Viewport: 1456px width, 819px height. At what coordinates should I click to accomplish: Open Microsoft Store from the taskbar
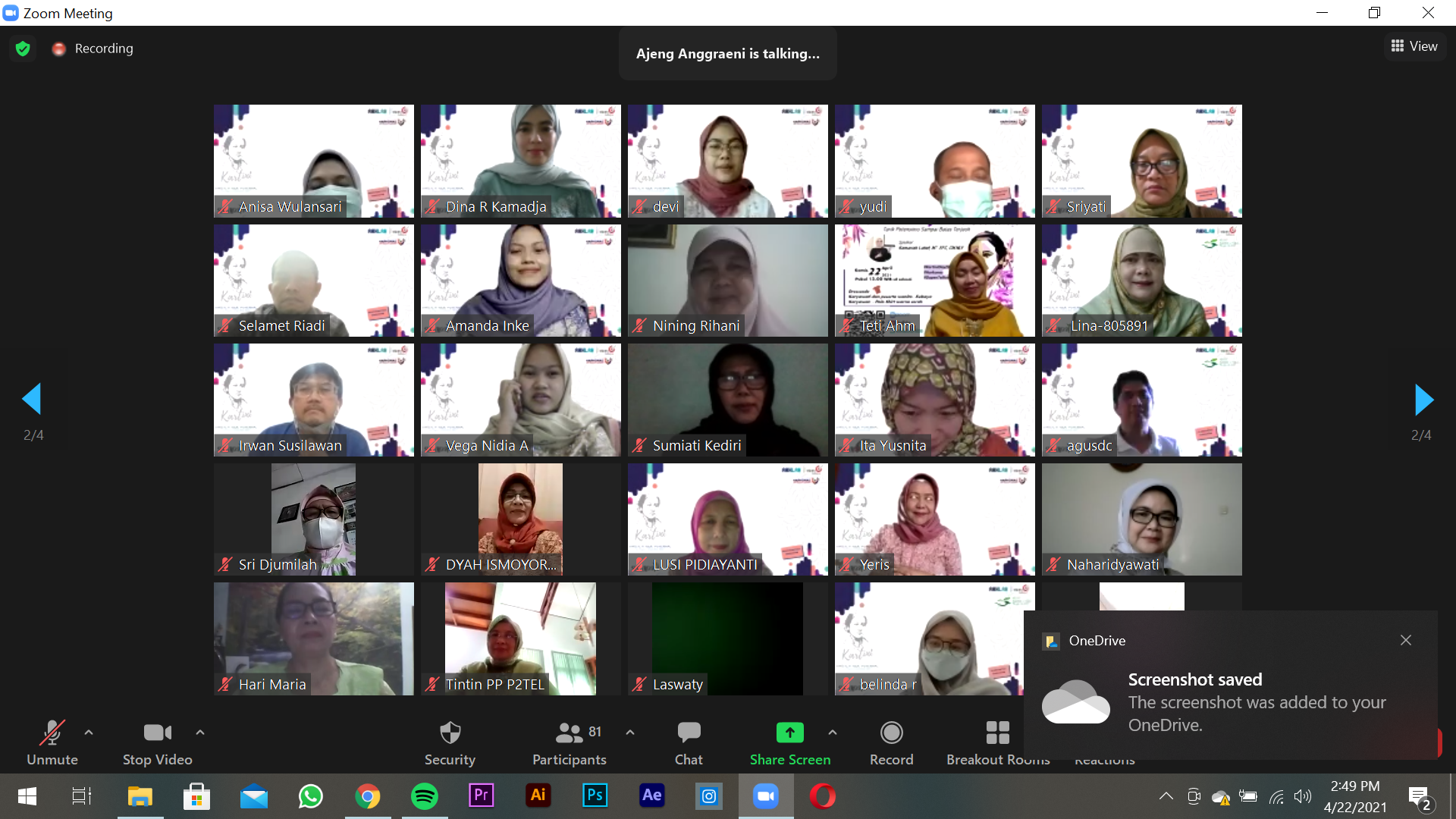[x=197, y=796]
